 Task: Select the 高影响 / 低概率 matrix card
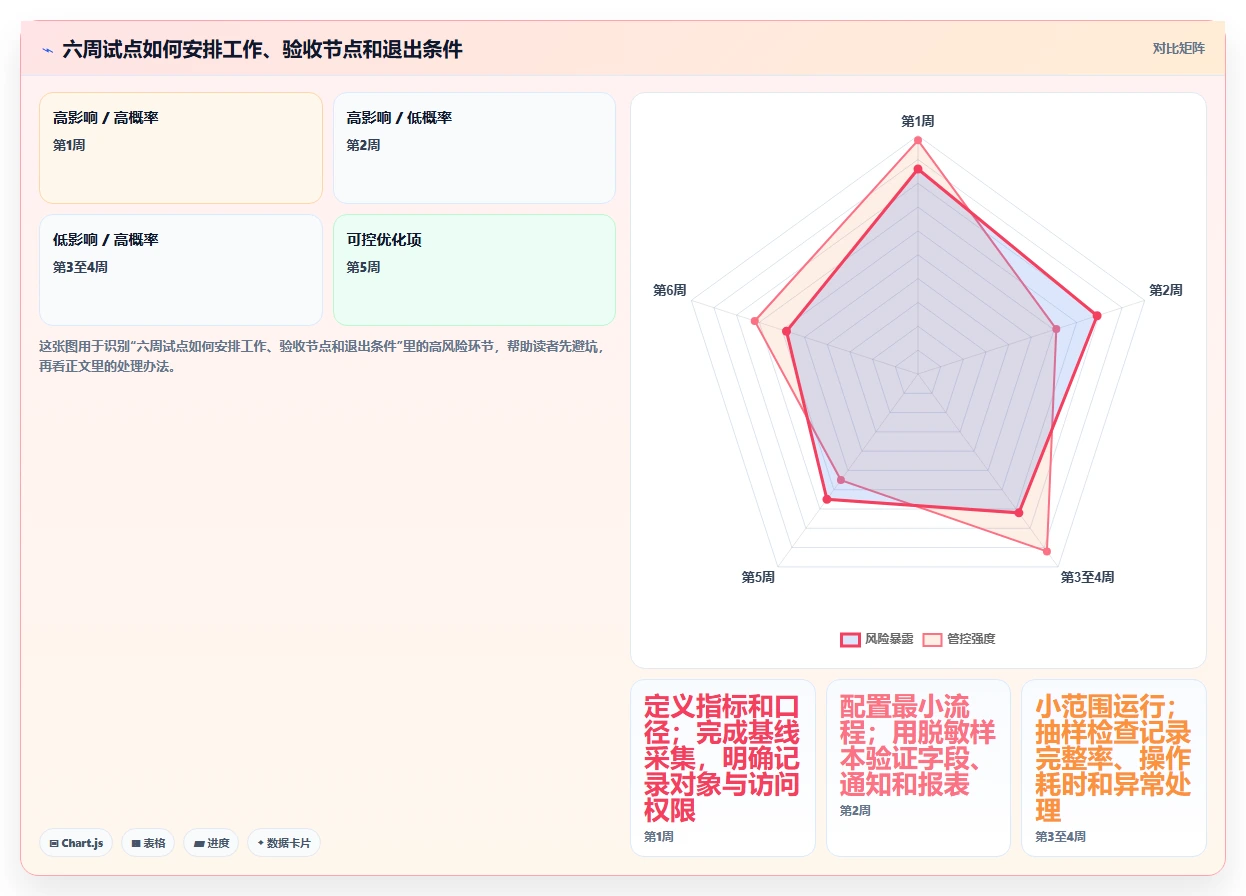point(474,148)
